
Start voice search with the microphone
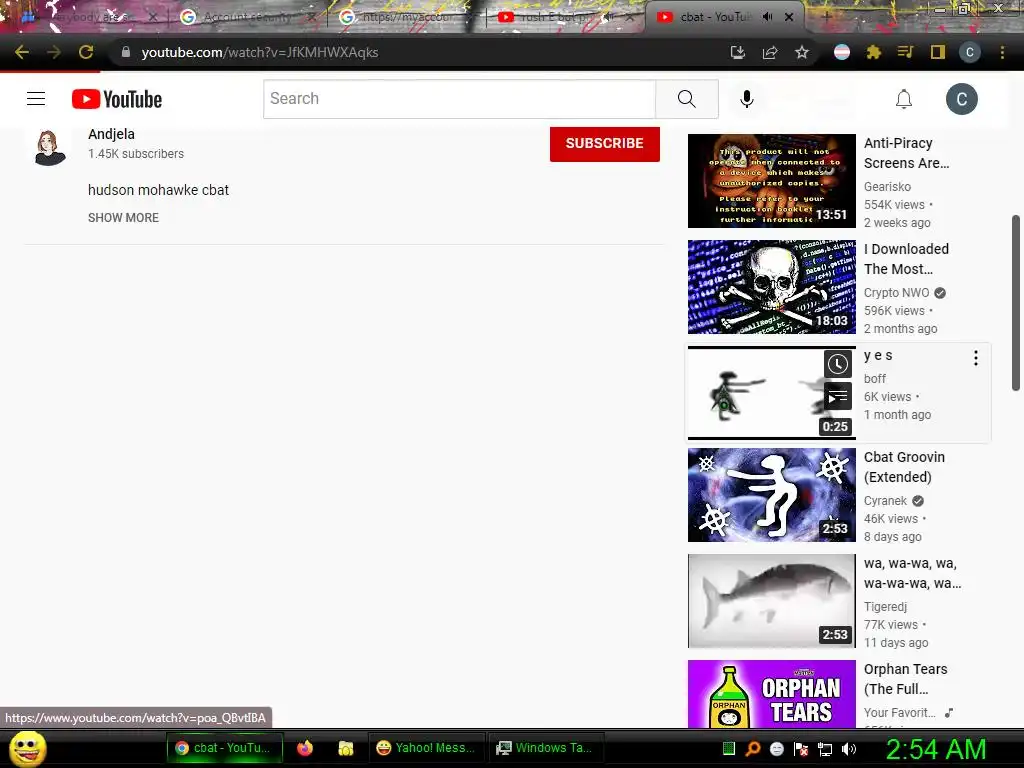point(746,99)
